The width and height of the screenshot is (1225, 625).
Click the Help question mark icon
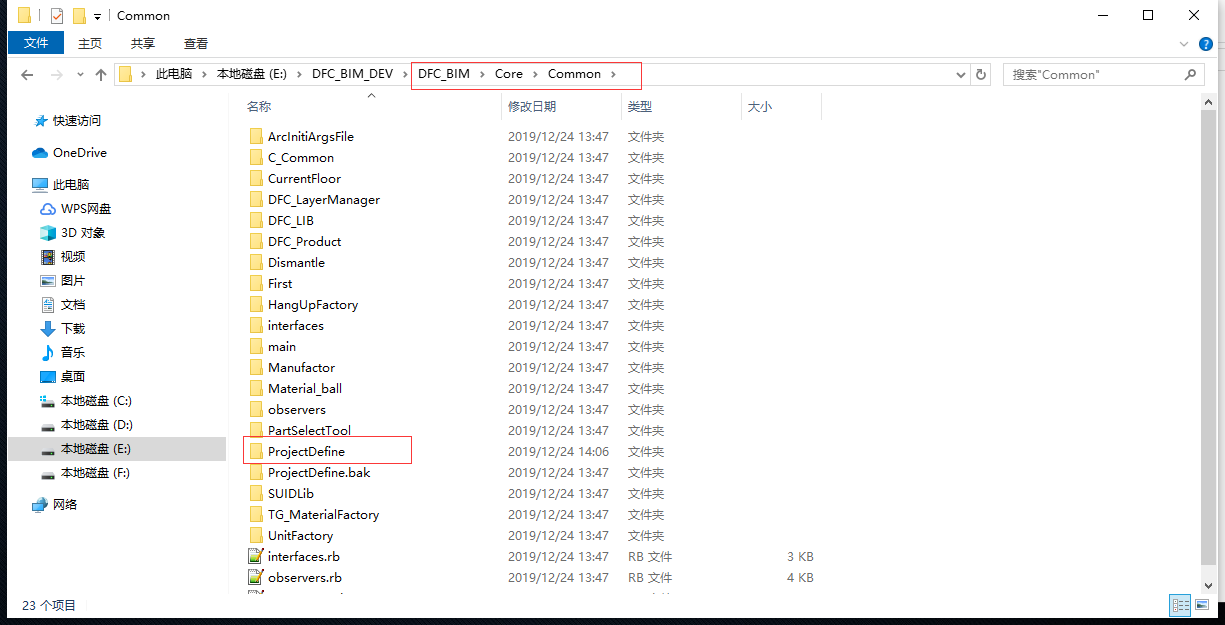tap(1206, 44)
